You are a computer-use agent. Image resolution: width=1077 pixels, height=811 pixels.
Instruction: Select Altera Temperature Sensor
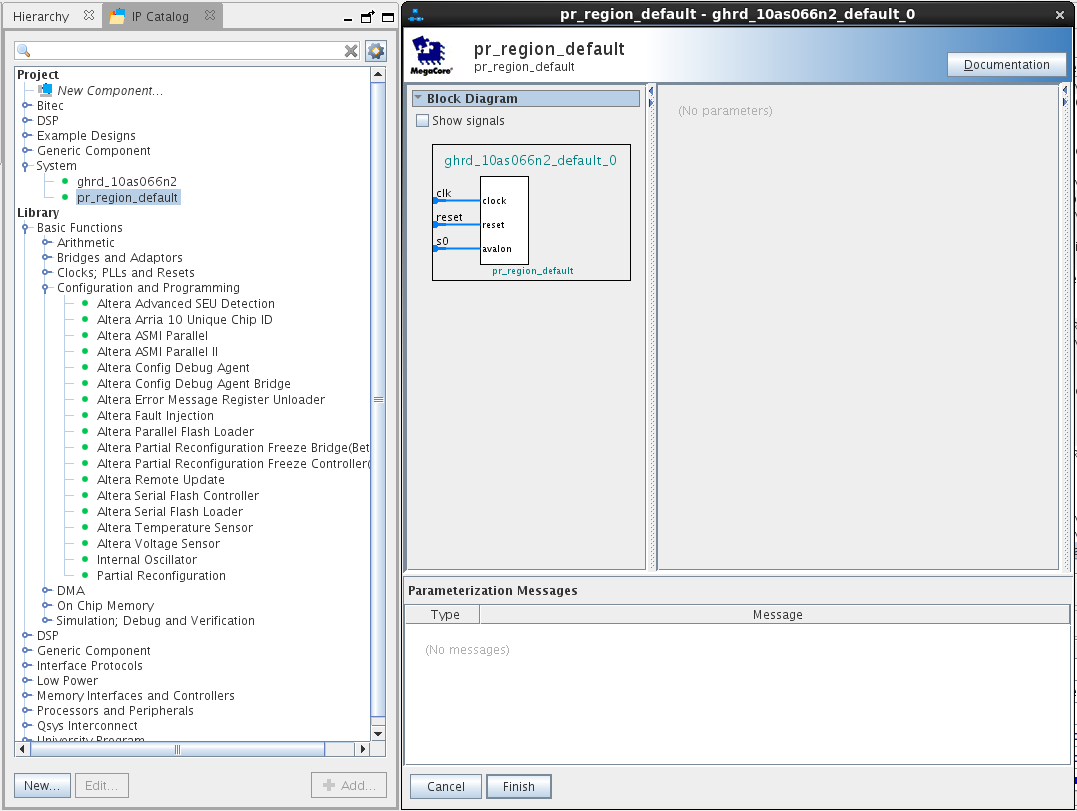(x=174, y=527)
